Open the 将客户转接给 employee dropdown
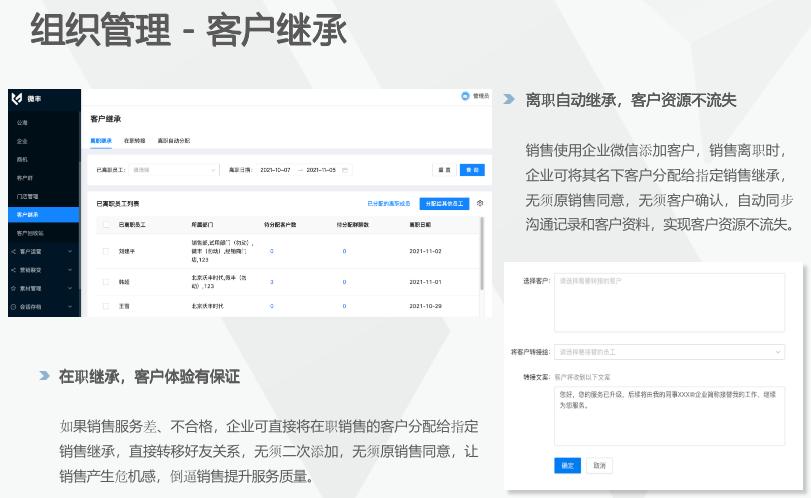Viewport: 811px width, 498px height. tap(669, 352)
